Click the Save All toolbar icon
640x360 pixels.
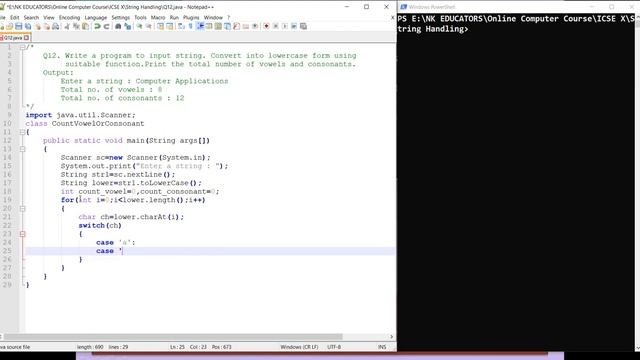point(28,27)
